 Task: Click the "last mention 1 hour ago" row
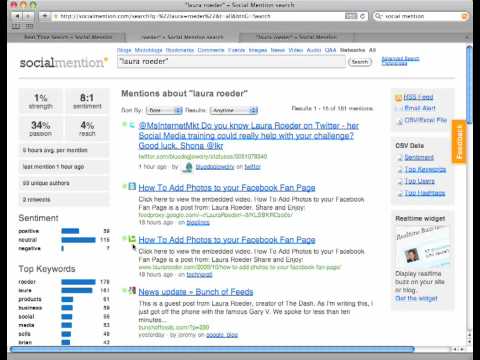tap(64, 166)
